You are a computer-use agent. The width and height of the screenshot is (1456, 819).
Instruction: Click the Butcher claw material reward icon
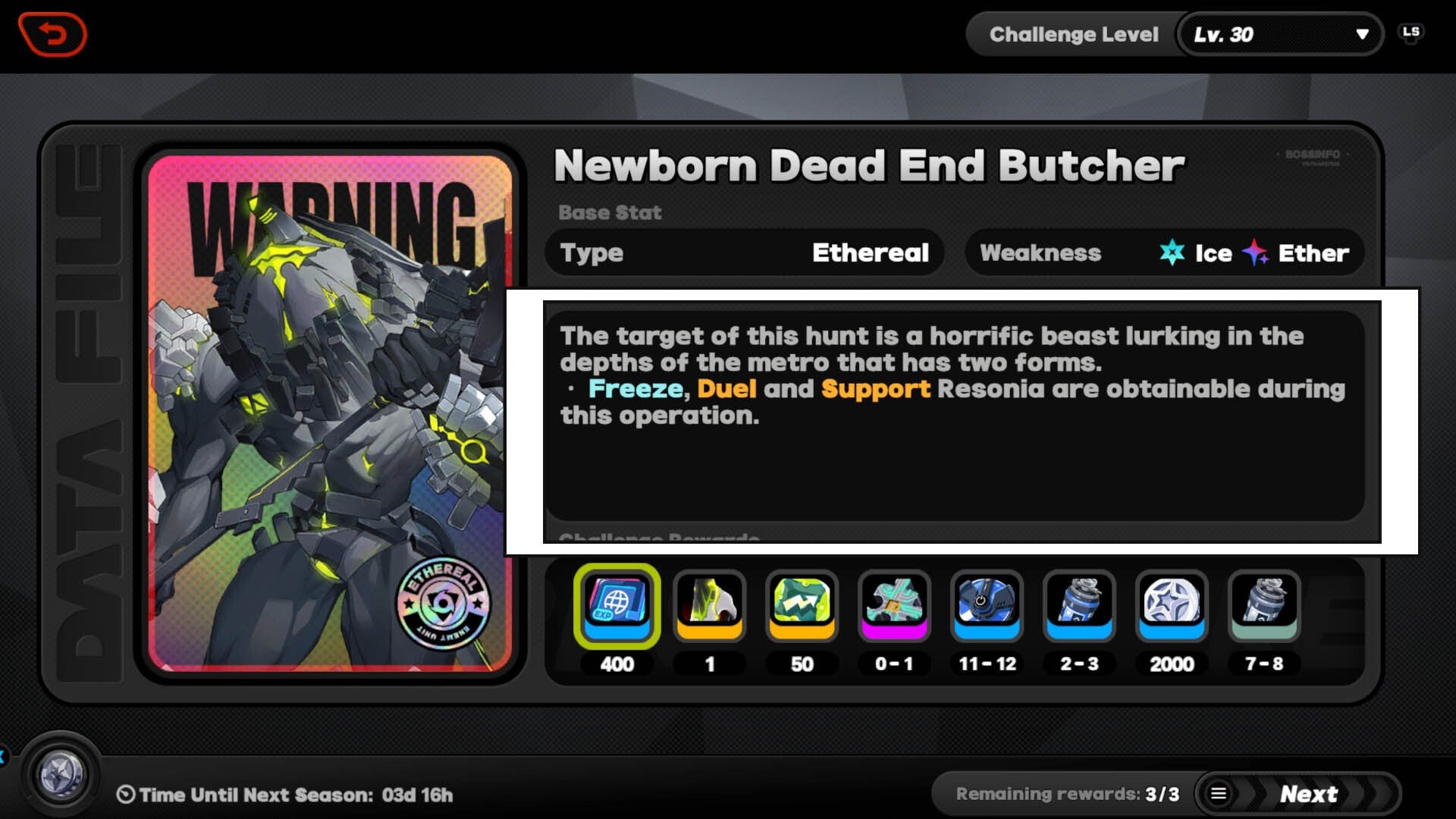click(x=710, y=606)
